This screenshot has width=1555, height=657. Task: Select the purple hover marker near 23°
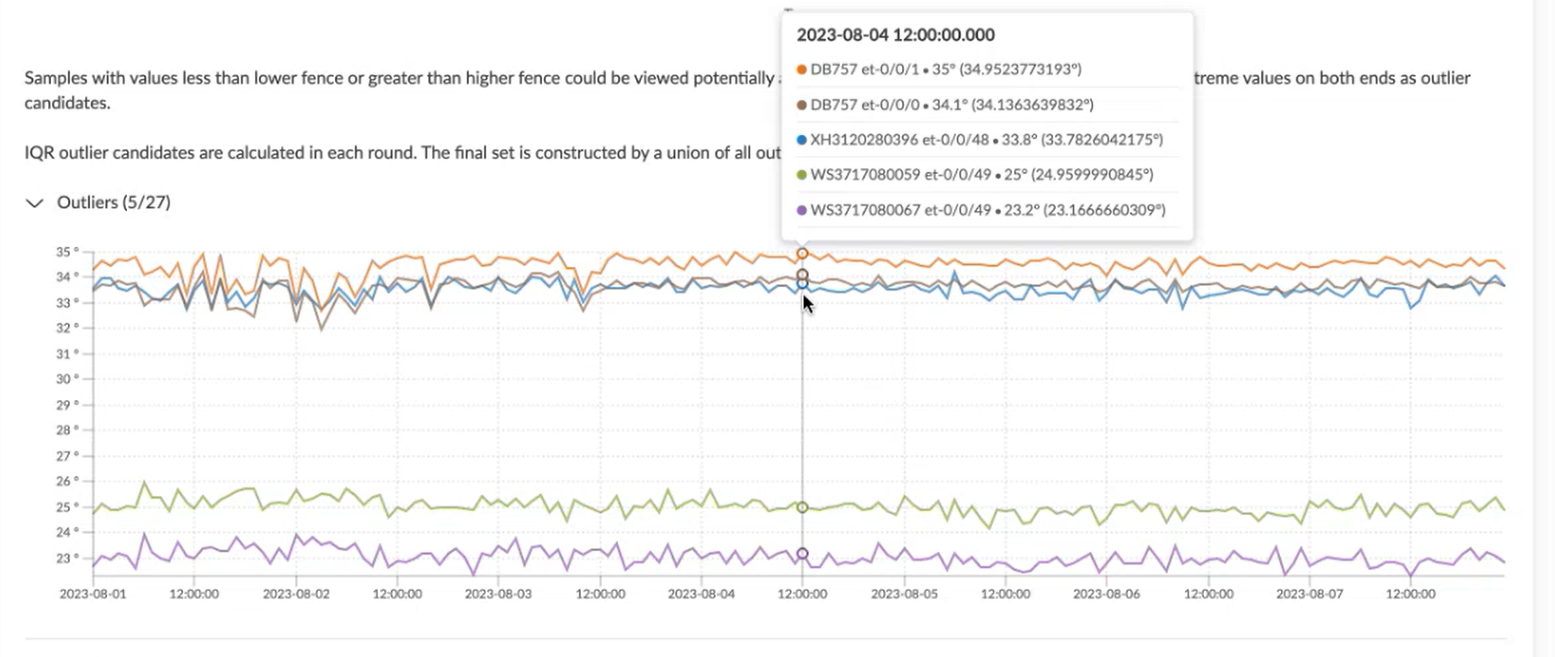pyautogui.click(x=802, y=554)
